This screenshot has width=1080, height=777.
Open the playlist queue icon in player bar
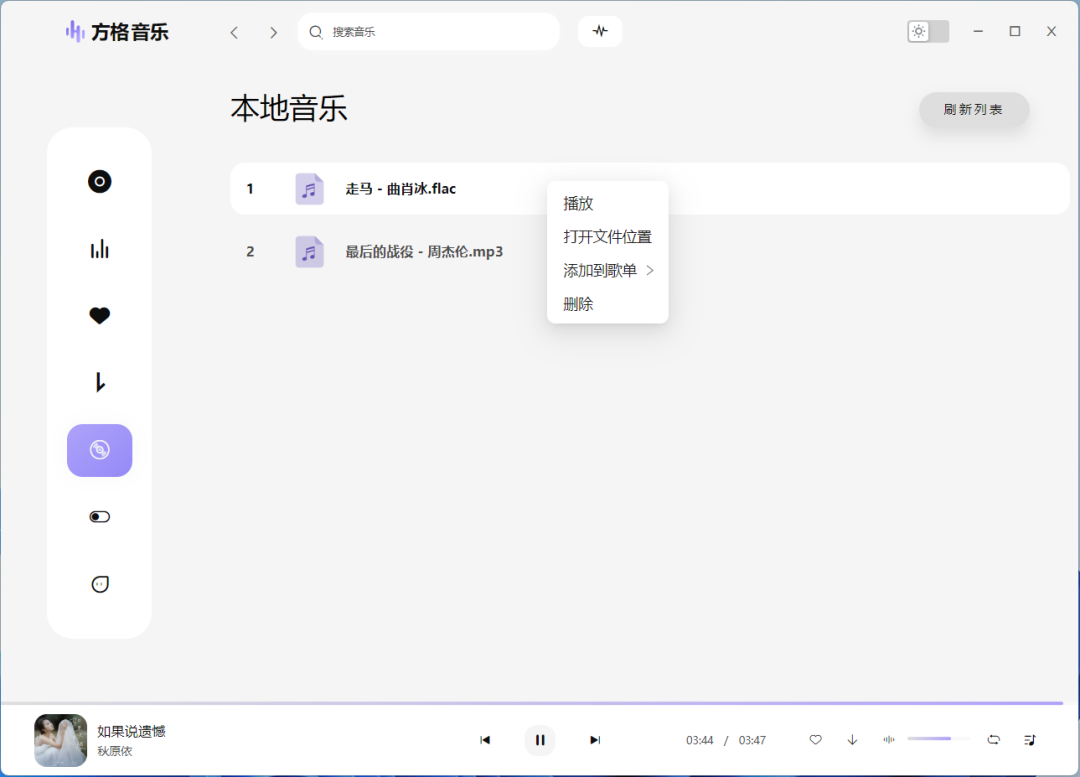coord(1030,740)
